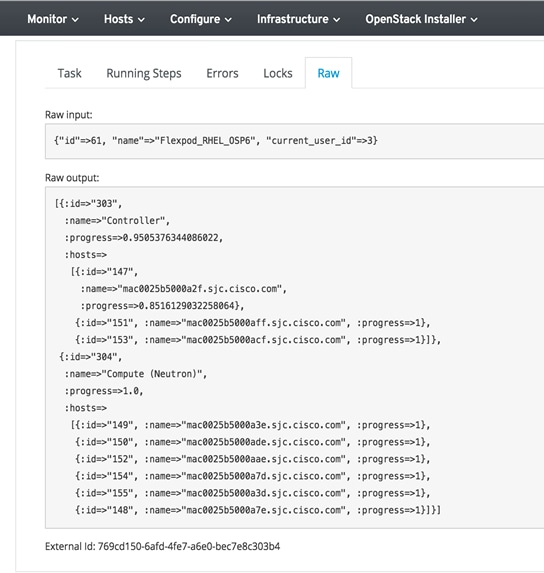This screenshot has height=573, width=544.
Task: Click the host line with id 149
Action: click(x=251, y=425)
